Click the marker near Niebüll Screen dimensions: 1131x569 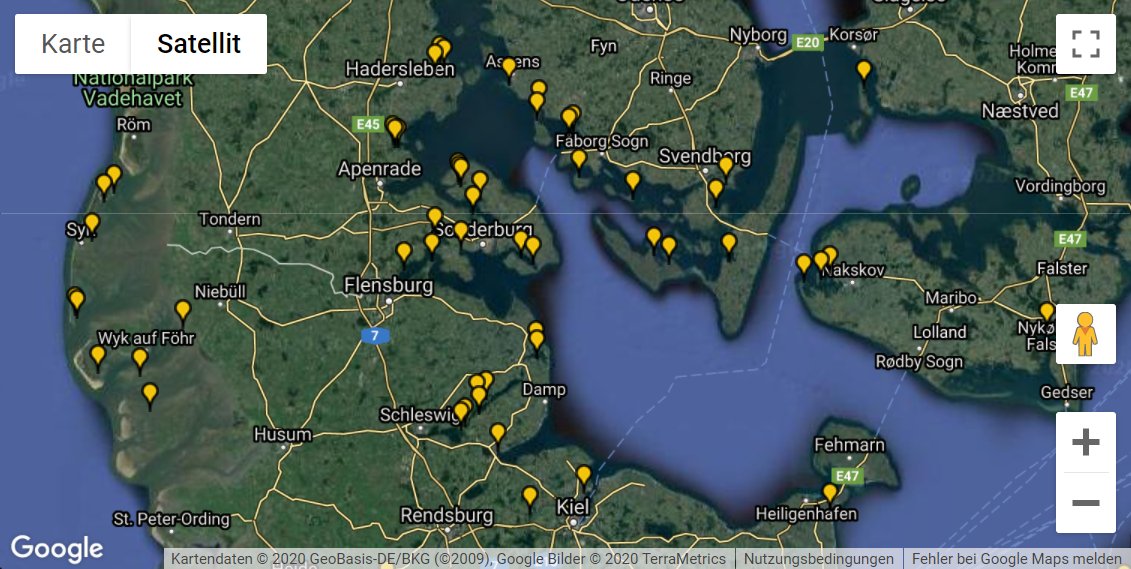[183, 311]
